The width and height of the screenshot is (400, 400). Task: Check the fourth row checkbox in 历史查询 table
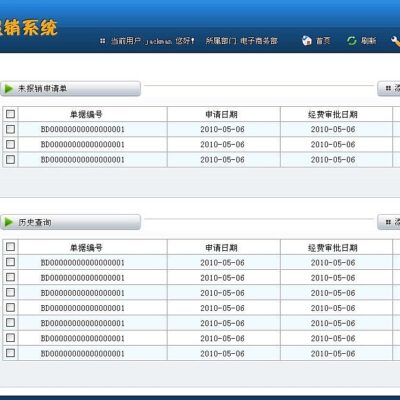tap(10, 307)
